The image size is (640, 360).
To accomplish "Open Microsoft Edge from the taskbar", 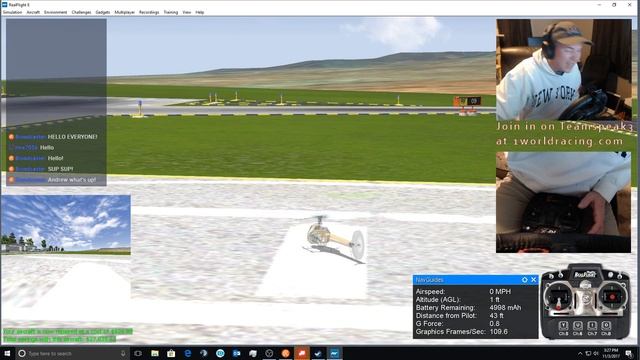I will (188, 353).
